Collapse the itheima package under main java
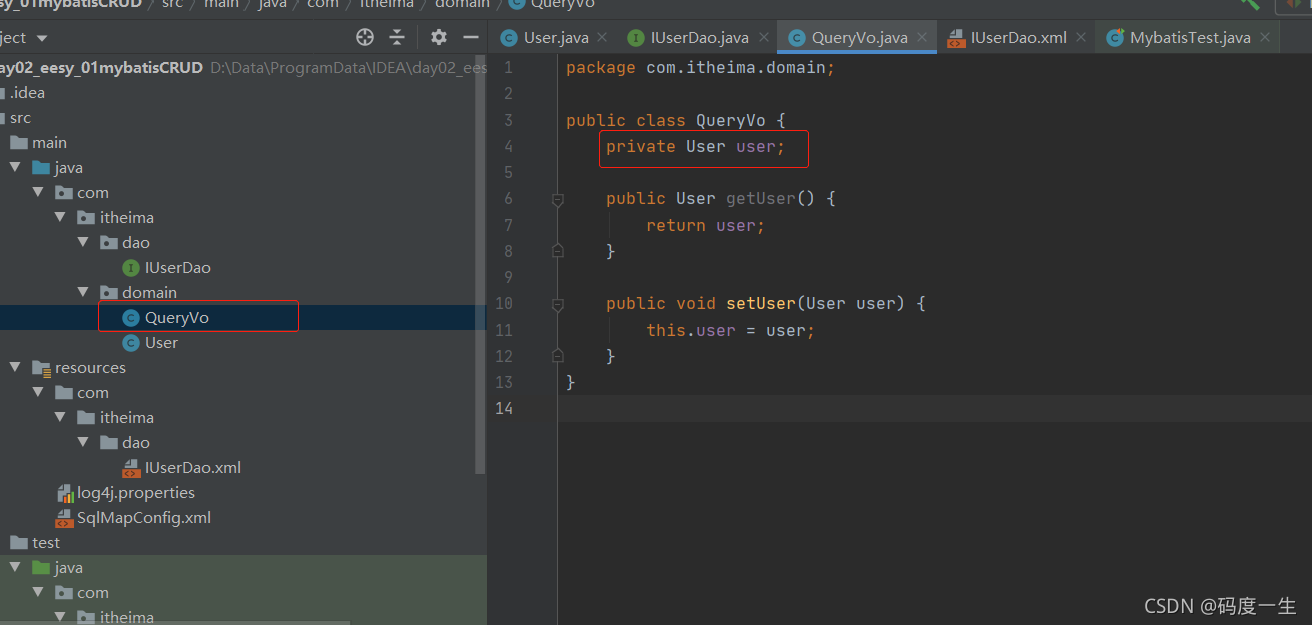 tap(61, 217)
